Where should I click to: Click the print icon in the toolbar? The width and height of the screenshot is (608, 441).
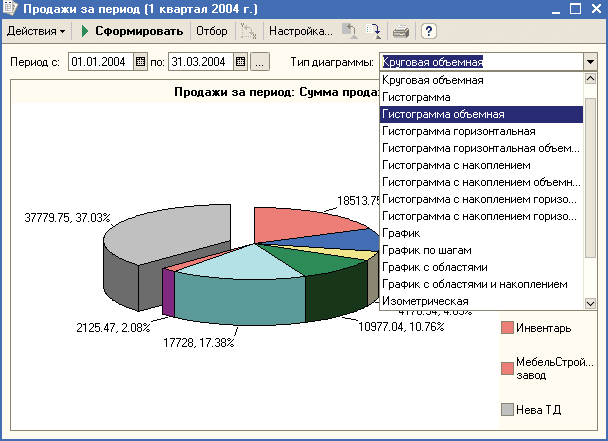pyautogui.click(x=401, y=31)
